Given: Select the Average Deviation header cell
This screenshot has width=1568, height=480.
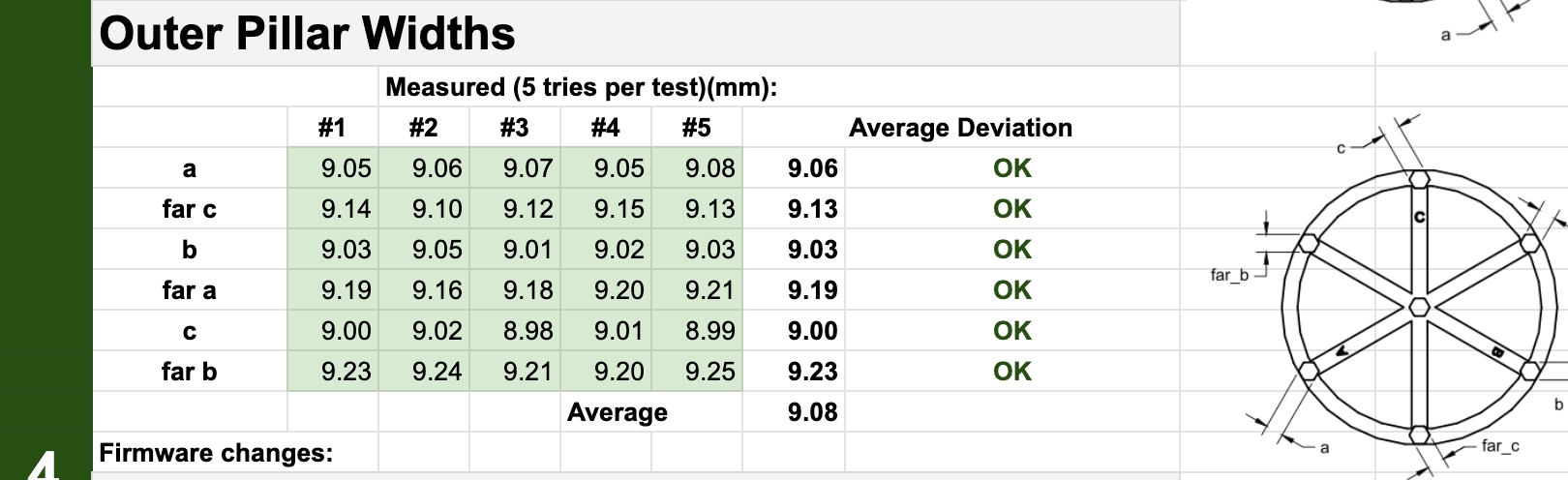Looking at the screenshot, I should click(960, 128).
